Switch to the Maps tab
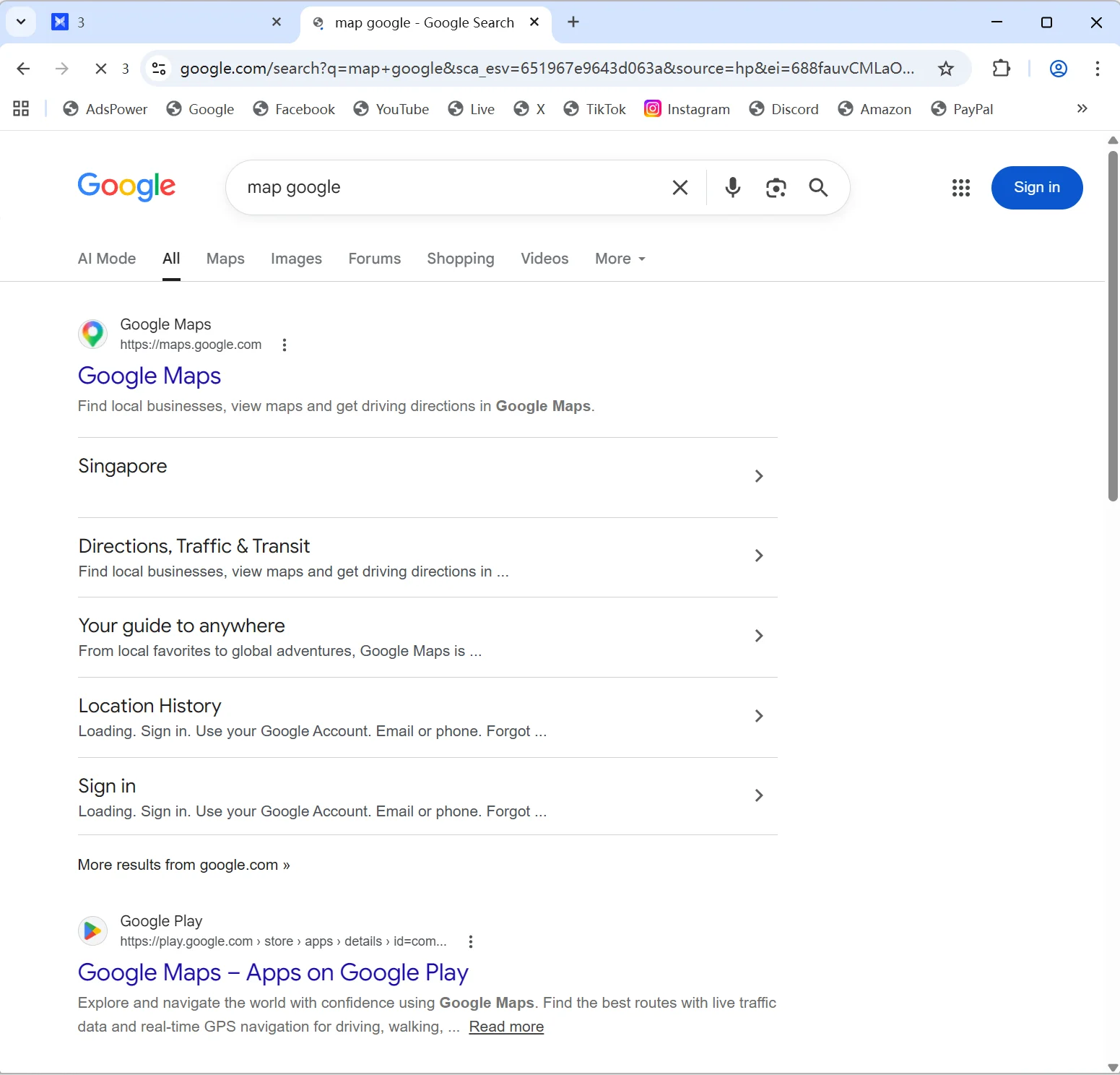 [x=225, y=259]
